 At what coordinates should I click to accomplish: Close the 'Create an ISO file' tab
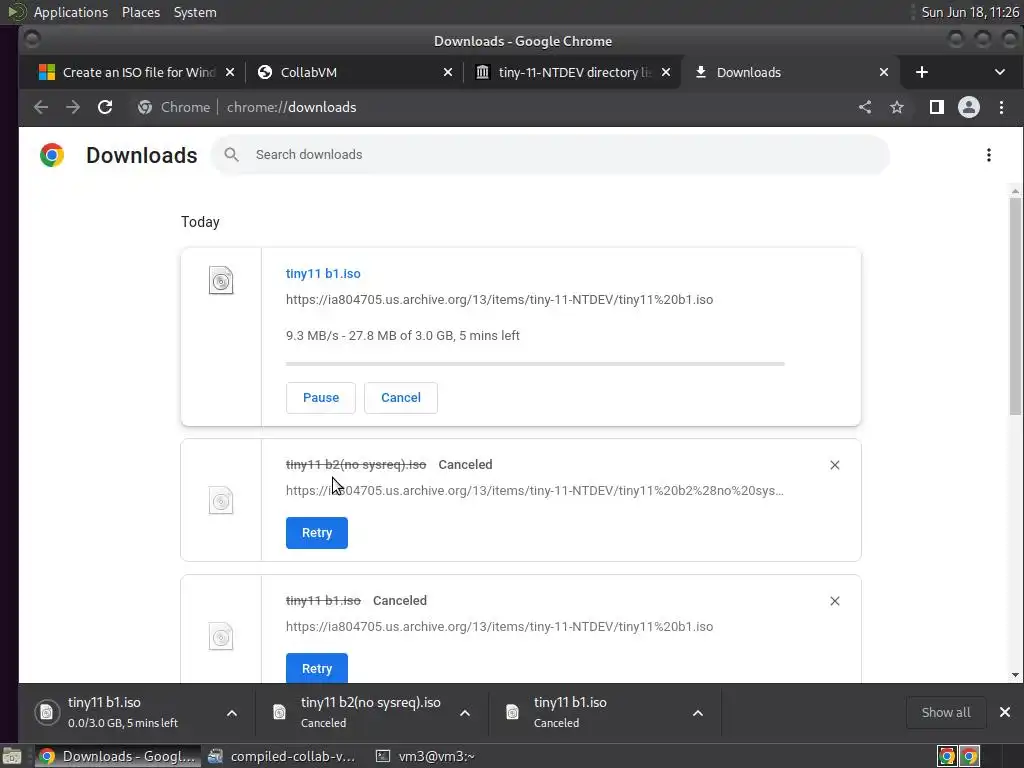230,72
